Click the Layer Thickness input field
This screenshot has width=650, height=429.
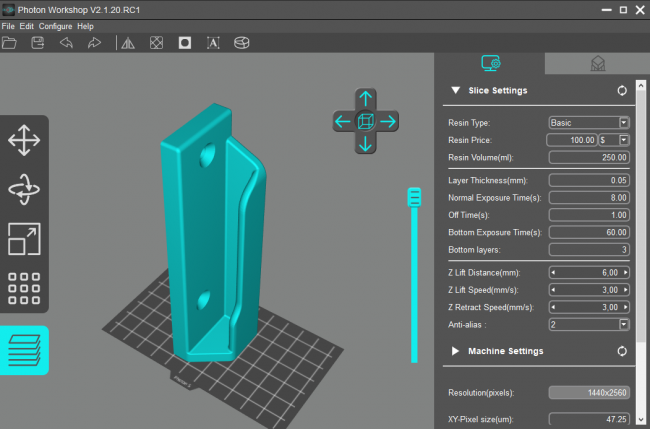point(588,180)
